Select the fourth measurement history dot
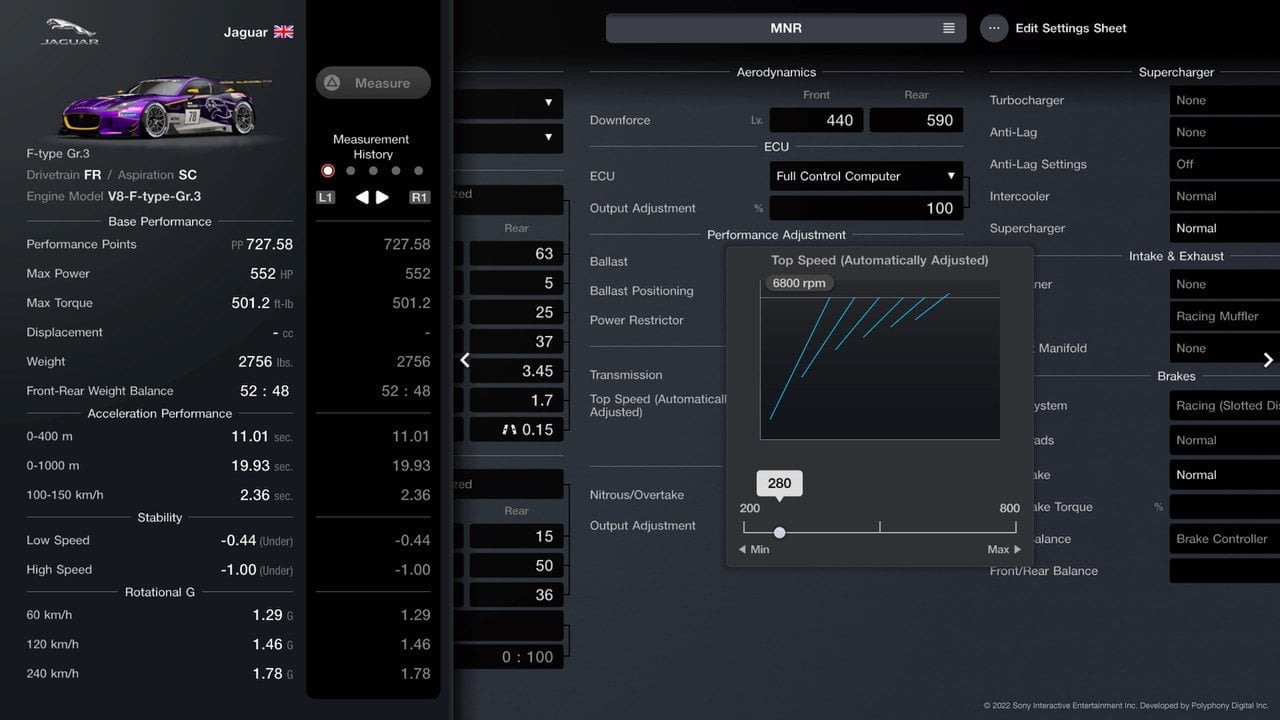1280x720 pixels. [396, 171]
